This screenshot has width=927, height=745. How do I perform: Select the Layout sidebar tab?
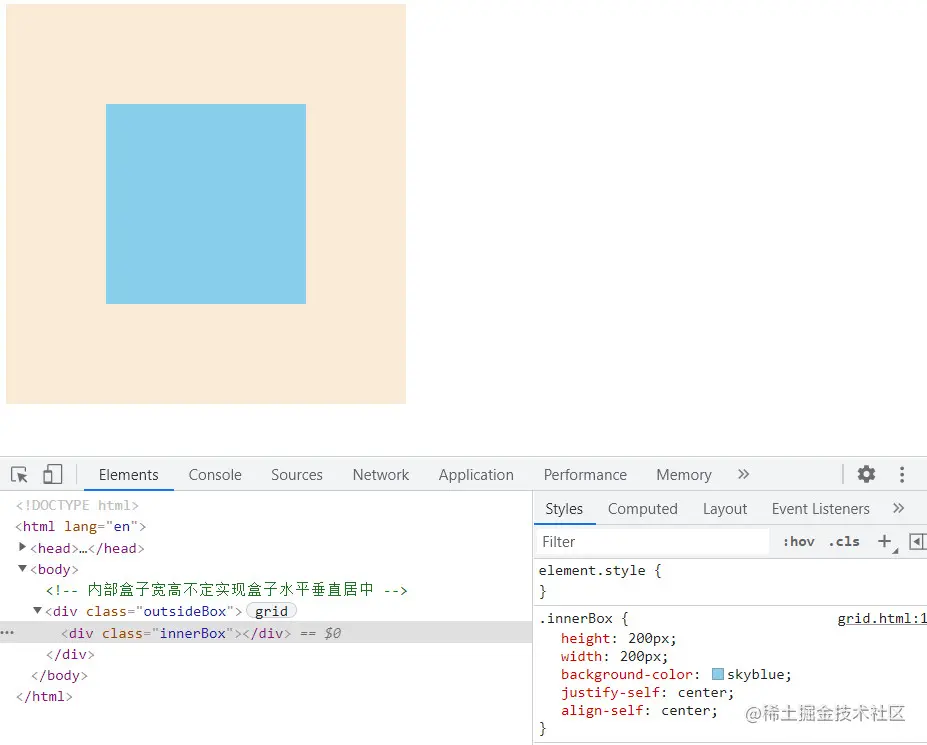(x=725, y=508)
